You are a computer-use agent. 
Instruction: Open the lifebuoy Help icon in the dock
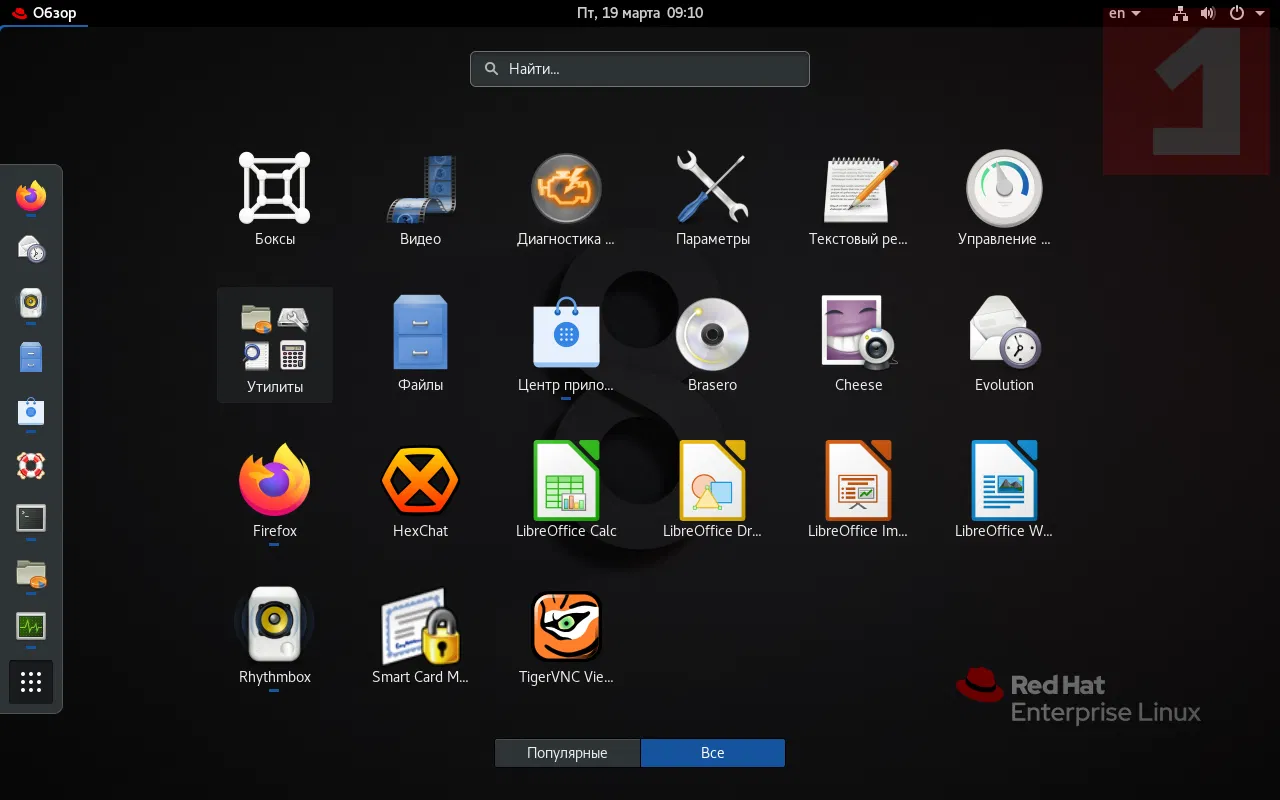(x=31, y=465)
